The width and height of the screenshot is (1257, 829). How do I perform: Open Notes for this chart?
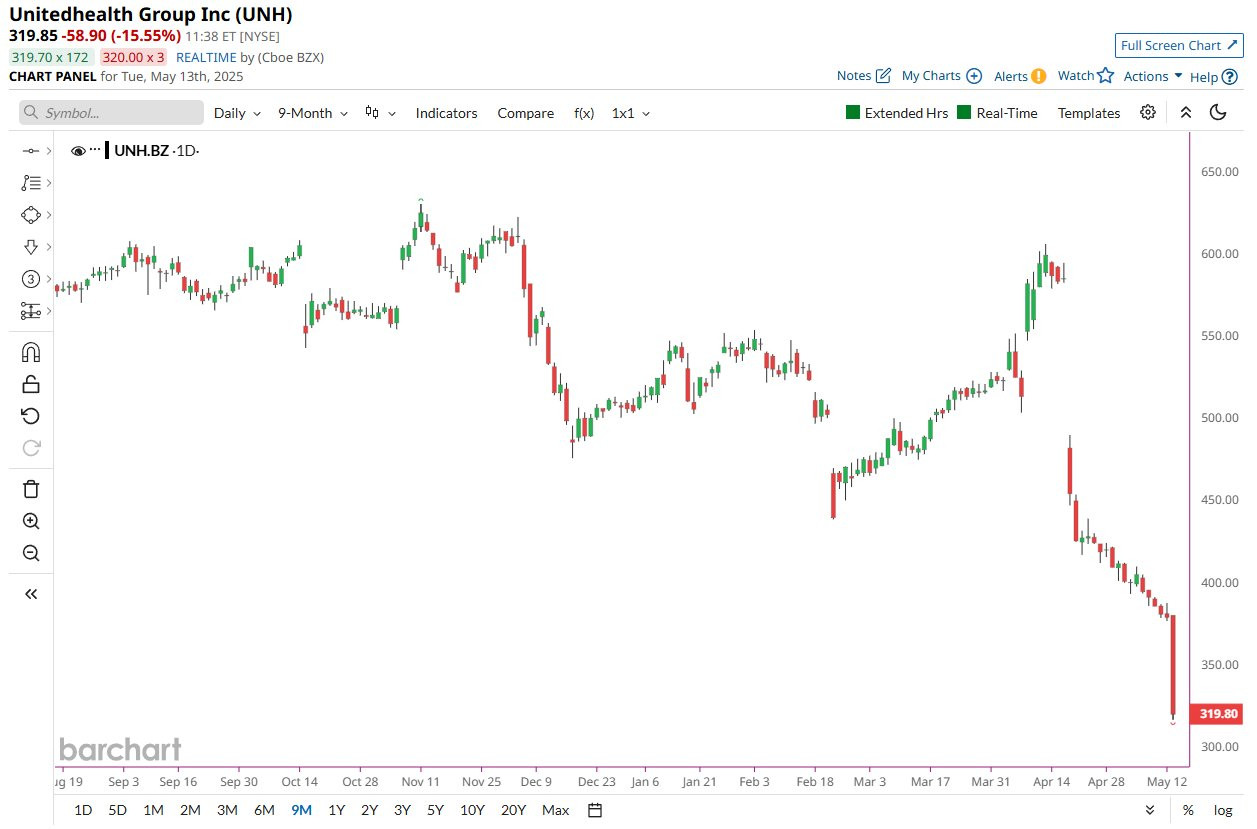(x=863, y=75)
